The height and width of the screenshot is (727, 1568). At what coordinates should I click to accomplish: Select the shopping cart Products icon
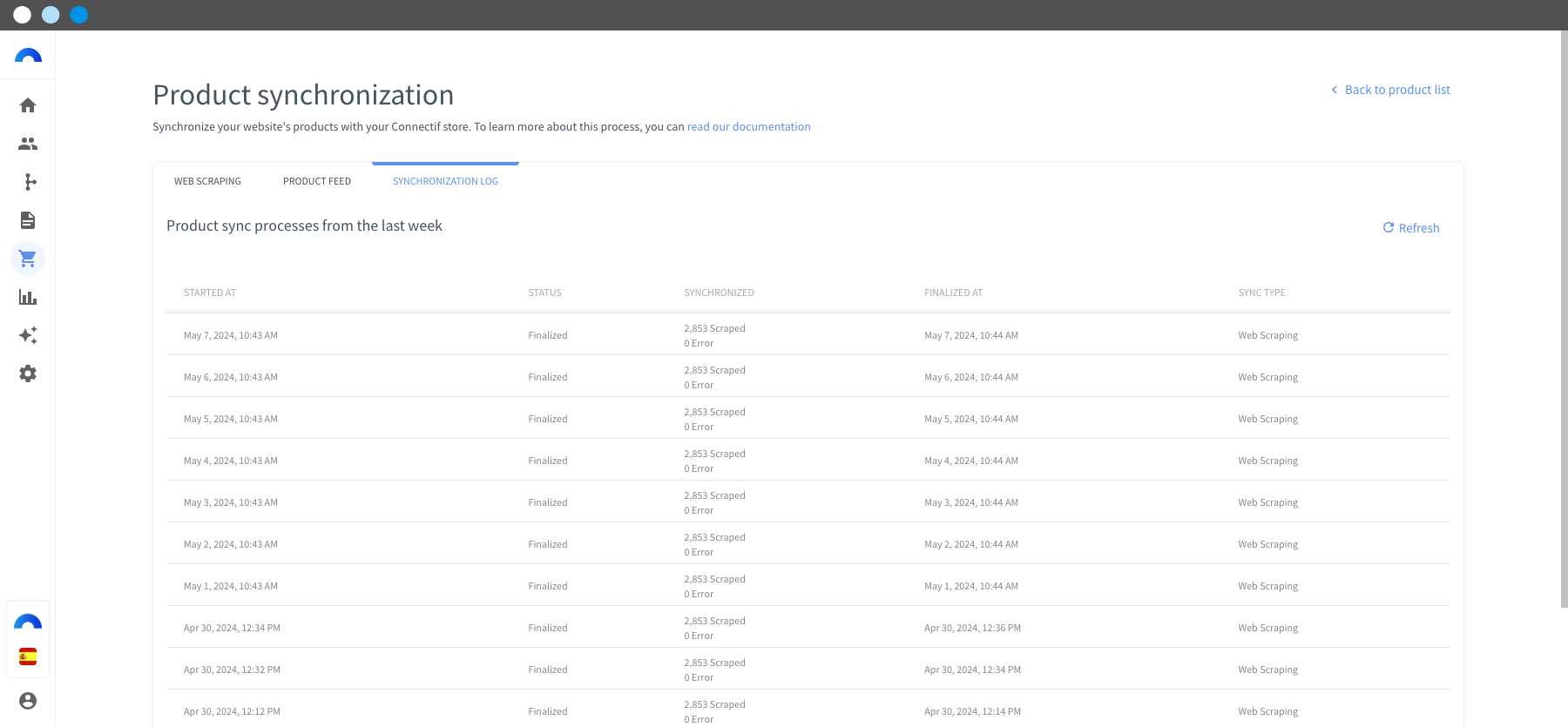point(28,259)
